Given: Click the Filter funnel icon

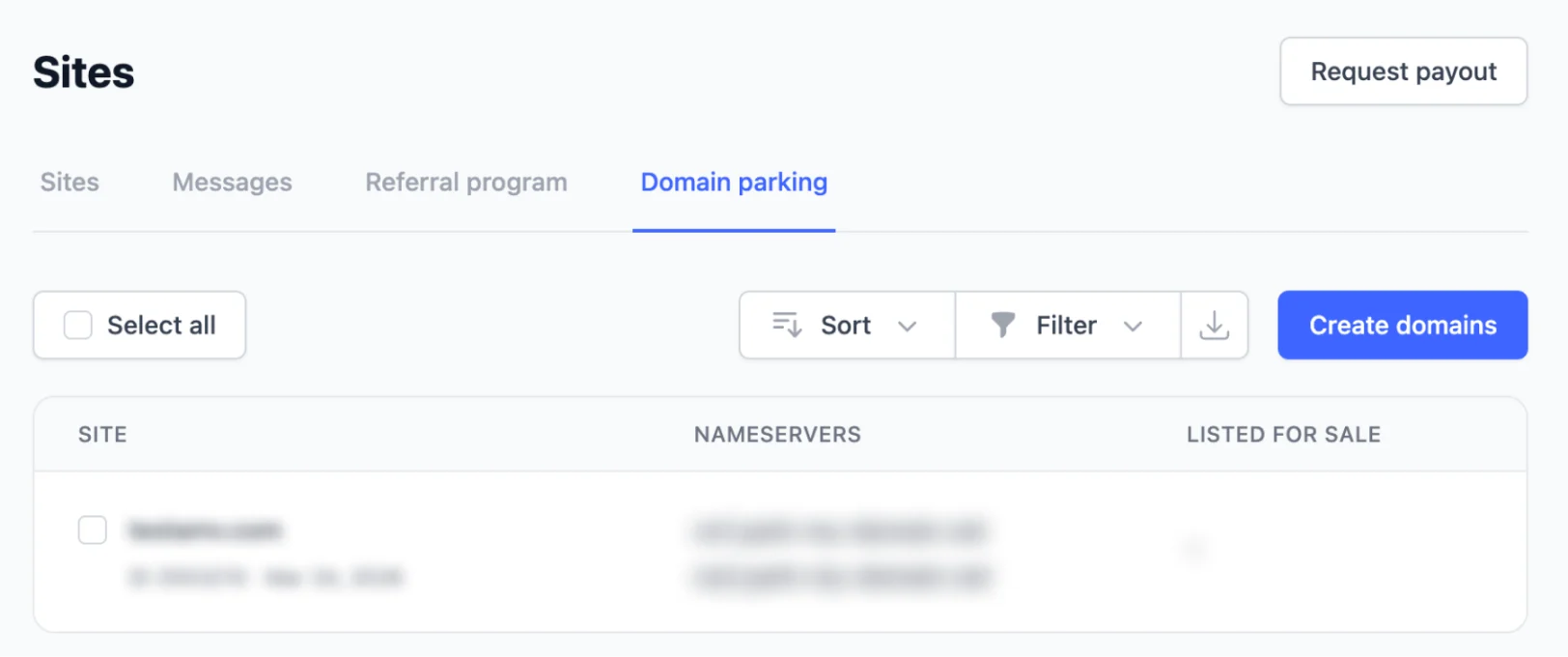Looking at the screenshot, I should (1003, 325).
